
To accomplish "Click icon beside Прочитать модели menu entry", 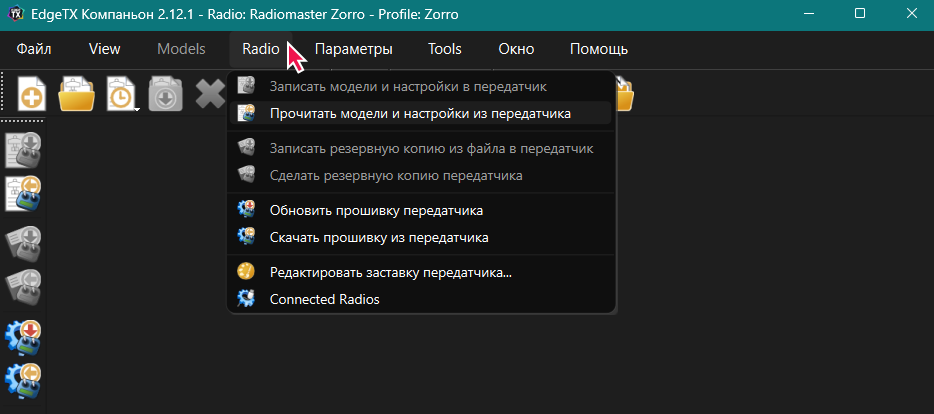I will pos(246,113).
